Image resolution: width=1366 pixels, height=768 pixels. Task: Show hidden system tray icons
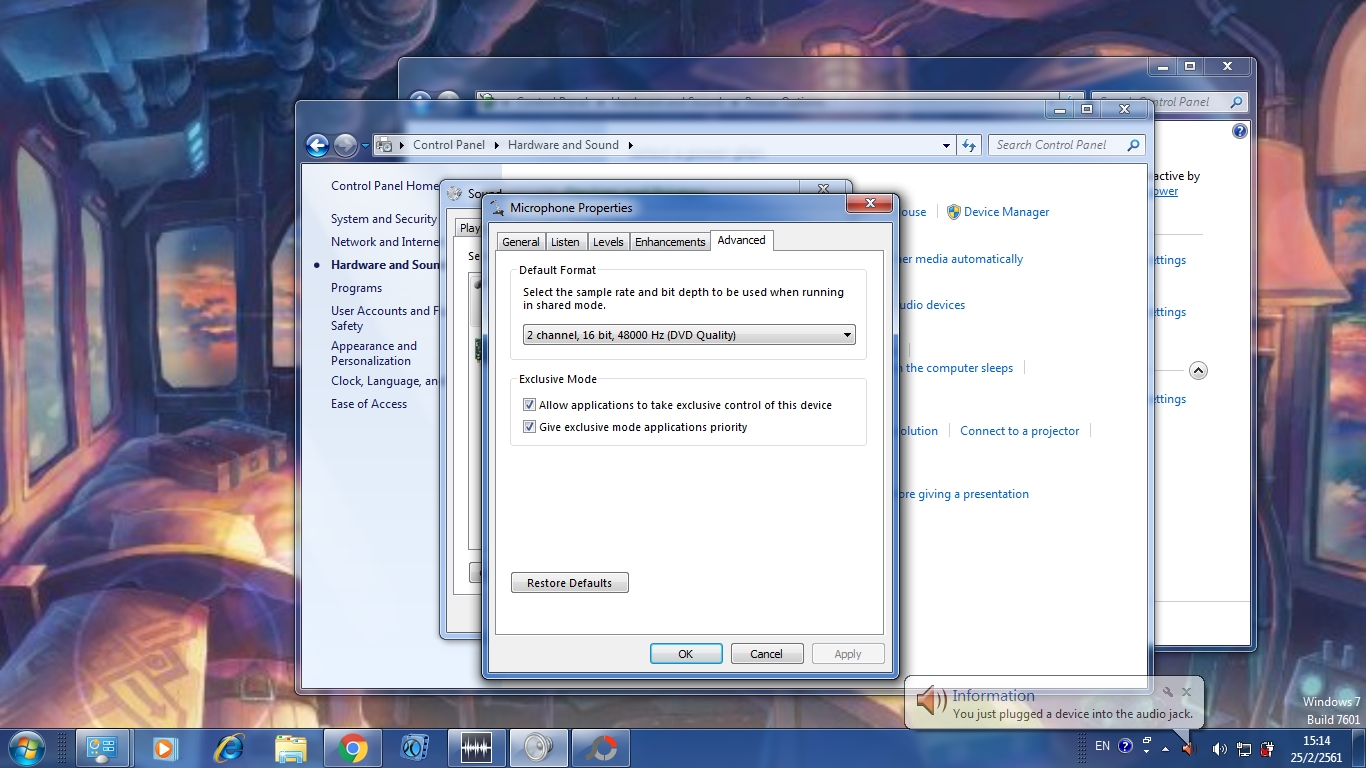point(1165,748)
